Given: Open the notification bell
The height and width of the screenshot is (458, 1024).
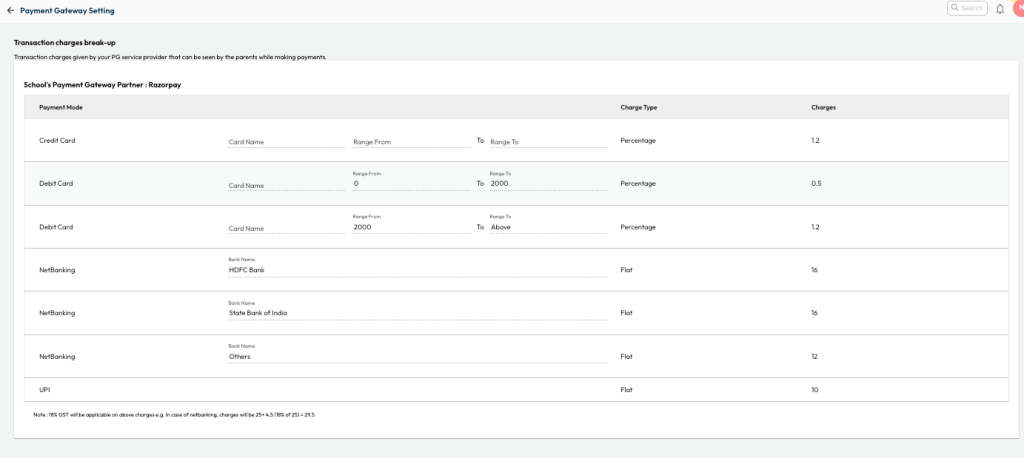Looking at the screenshot, I should click(1000, 9).
